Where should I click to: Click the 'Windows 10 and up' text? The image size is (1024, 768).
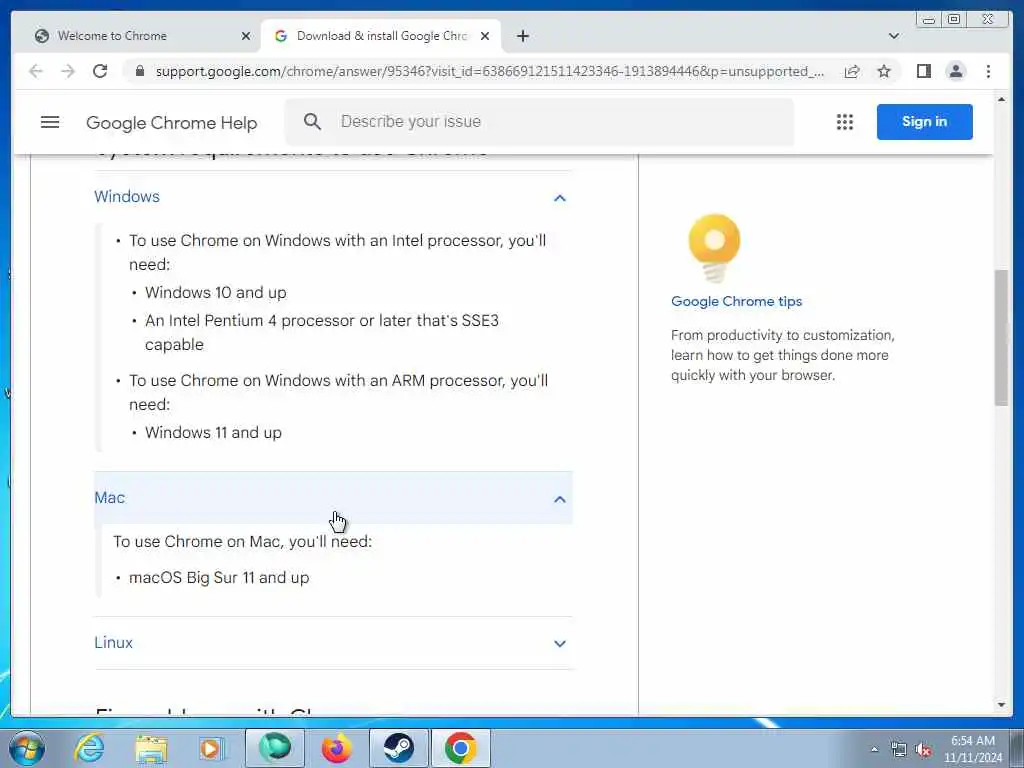(x=216, y=293)
